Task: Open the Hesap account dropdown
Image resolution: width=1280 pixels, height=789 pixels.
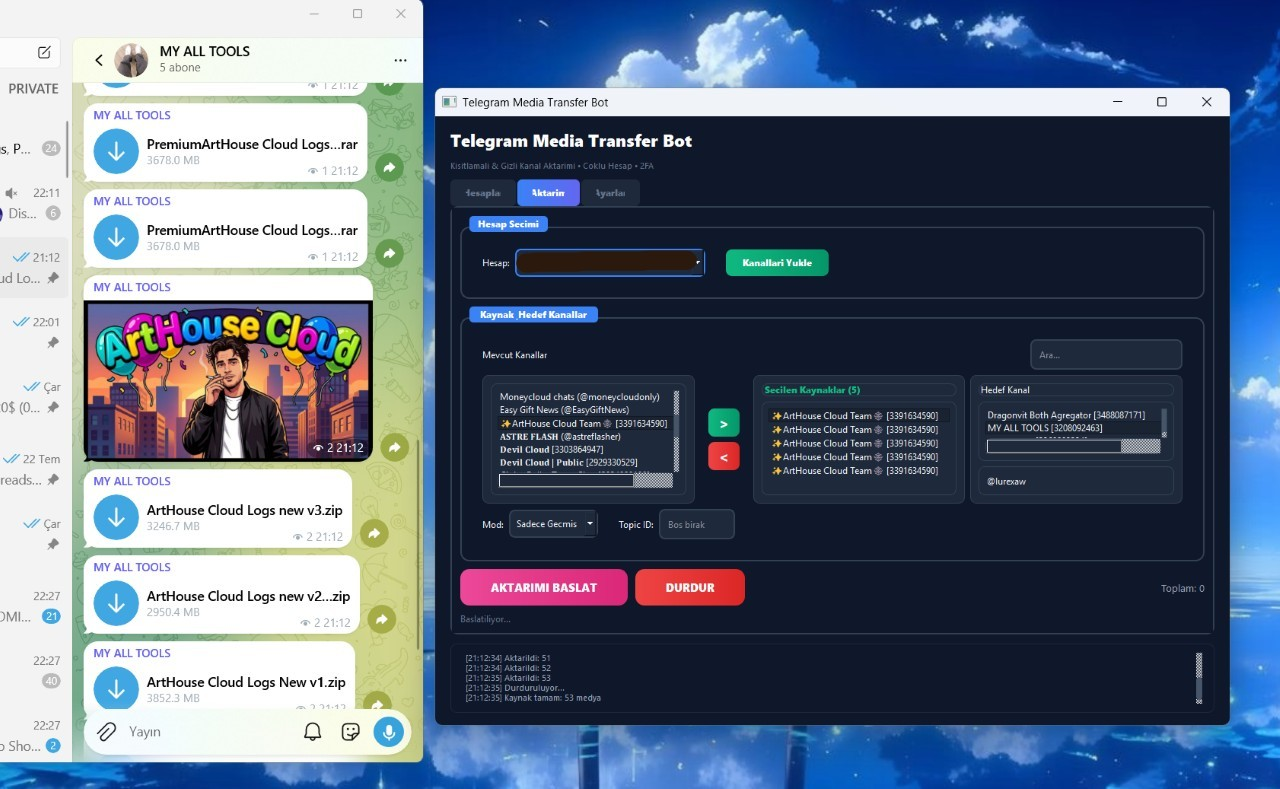Action: click(x=610, y=262)
